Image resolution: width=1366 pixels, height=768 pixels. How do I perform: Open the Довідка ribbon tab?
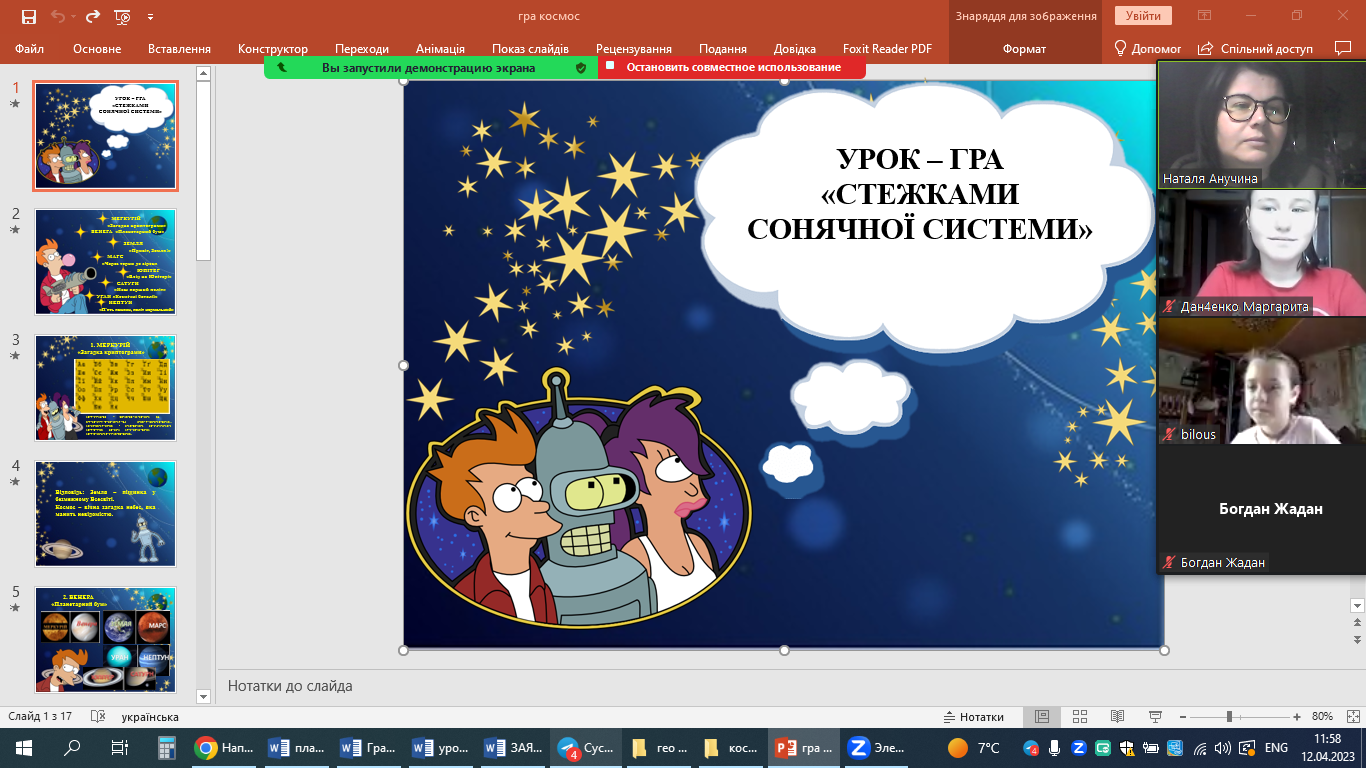[x=795, y=48]
